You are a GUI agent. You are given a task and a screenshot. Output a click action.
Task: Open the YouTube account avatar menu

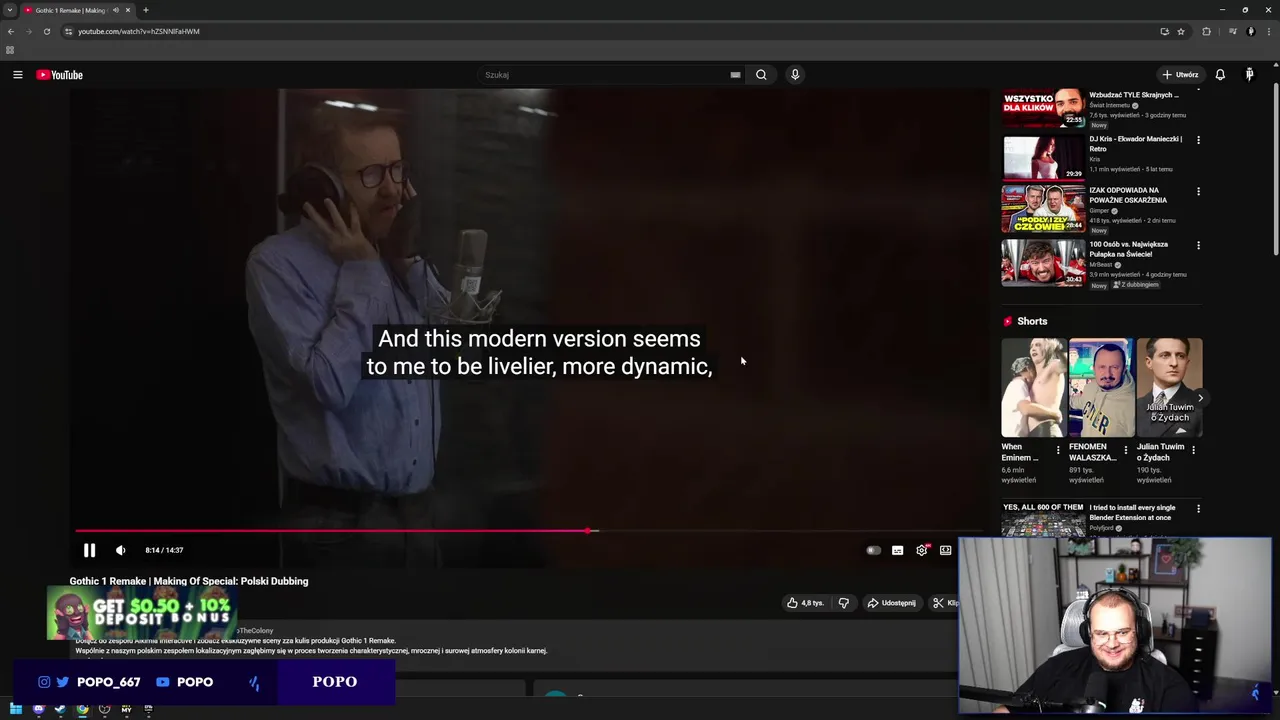pos(1249,75)
